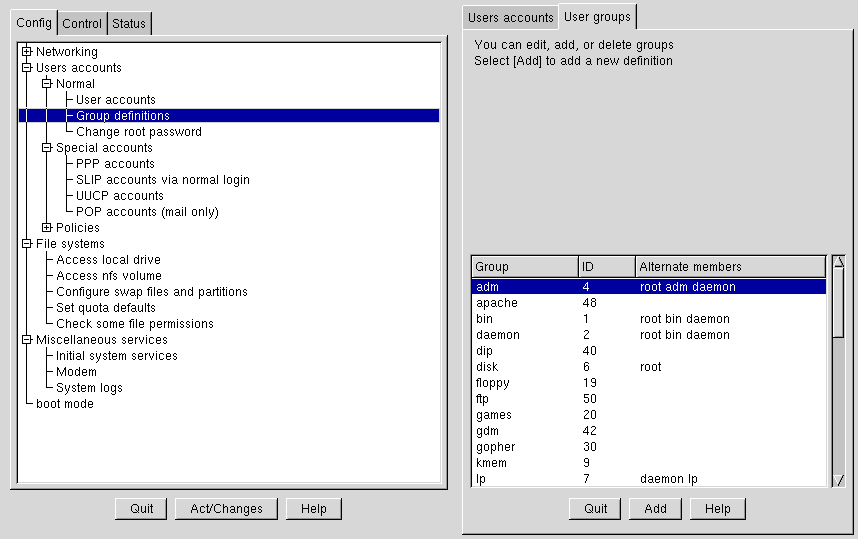Click Help button in groups panel
Screen dimensions: 858x539
[x=717, y=508]
